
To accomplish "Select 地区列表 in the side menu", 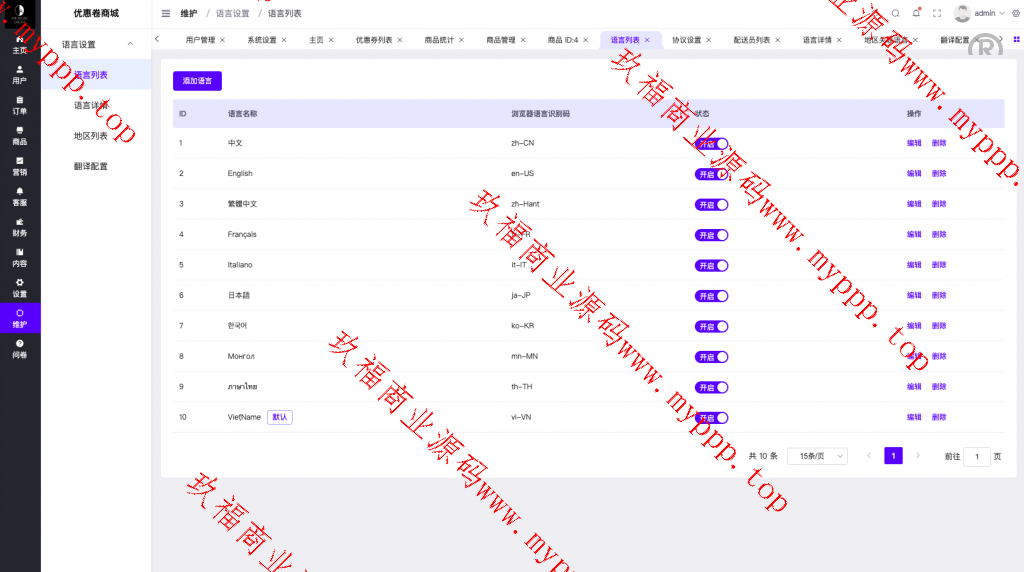I will point(91,136).
